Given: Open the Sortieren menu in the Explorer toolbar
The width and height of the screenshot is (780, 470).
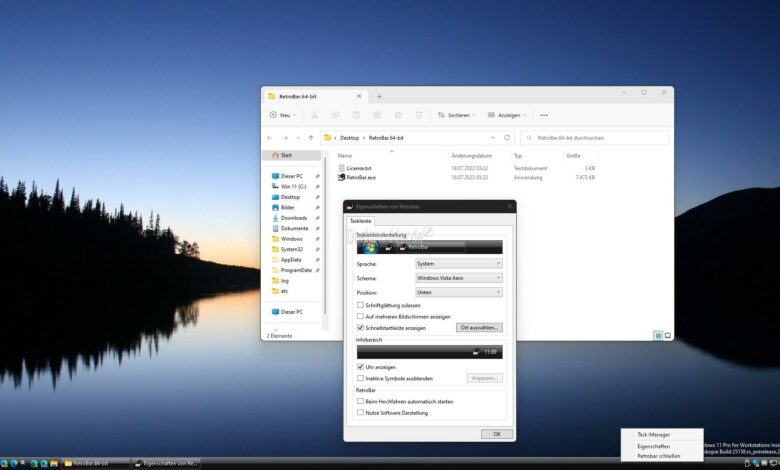Looking at the screenshot, I should pos(456,115).
